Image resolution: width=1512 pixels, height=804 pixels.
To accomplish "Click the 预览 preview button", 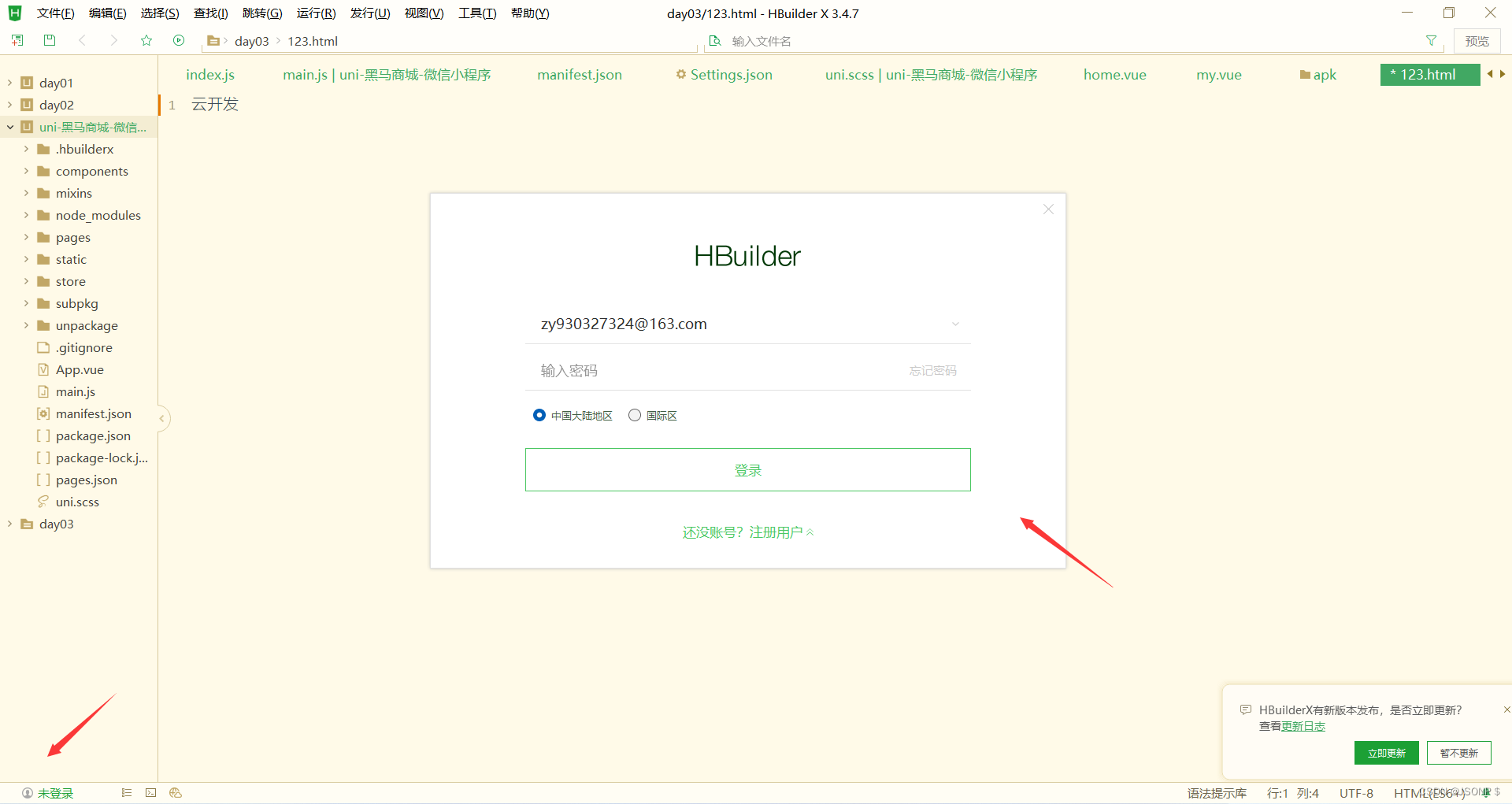I will (1477, 41).
